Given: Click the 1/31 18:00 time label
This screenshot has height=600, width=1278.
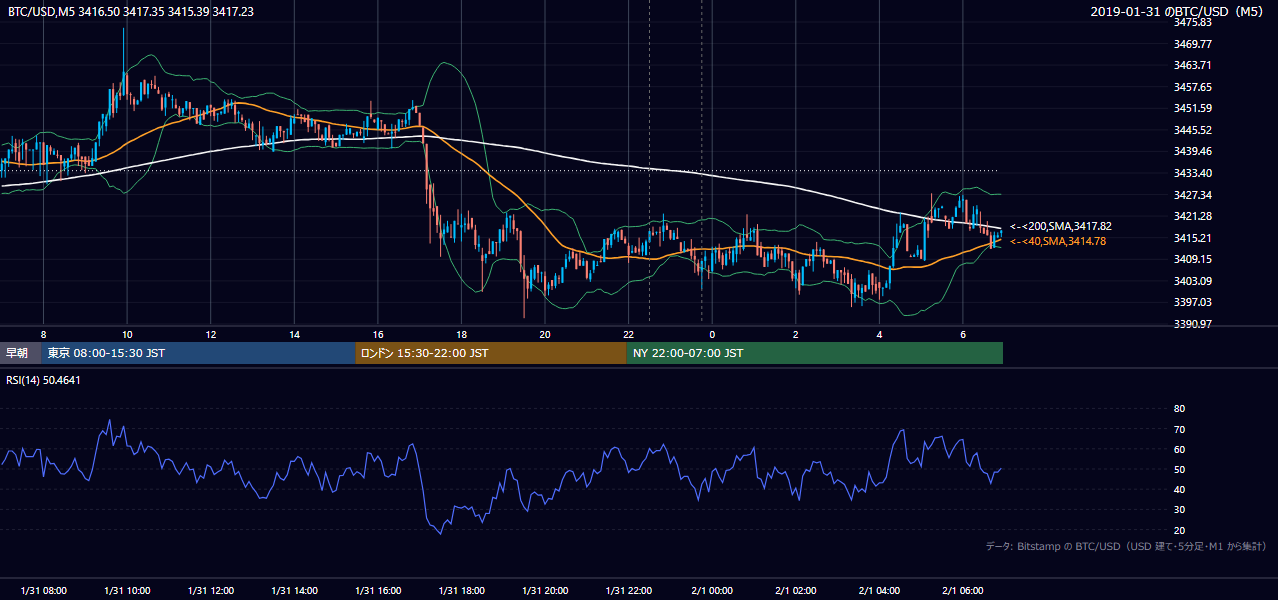Looking at the screenshot, I should click(461, 590).
